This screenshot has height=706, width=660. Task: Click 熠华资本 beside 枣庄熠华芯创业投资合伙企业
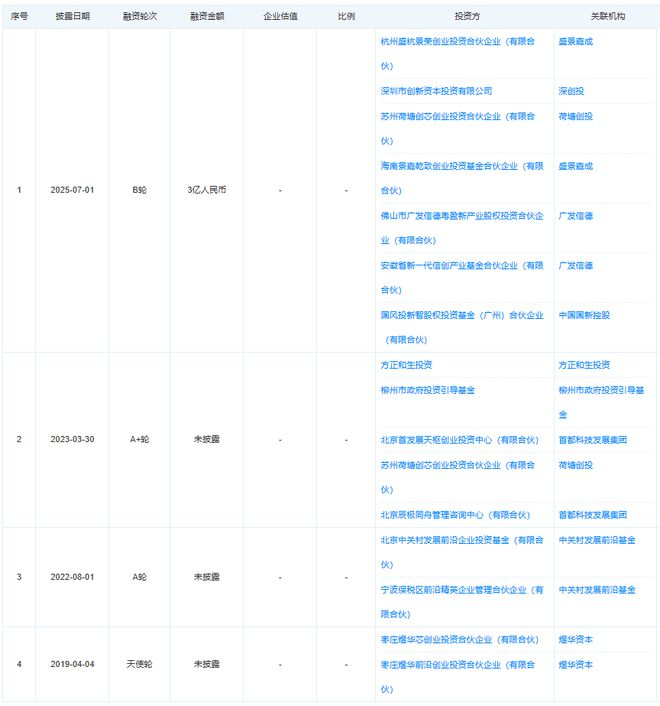[575, 639]
